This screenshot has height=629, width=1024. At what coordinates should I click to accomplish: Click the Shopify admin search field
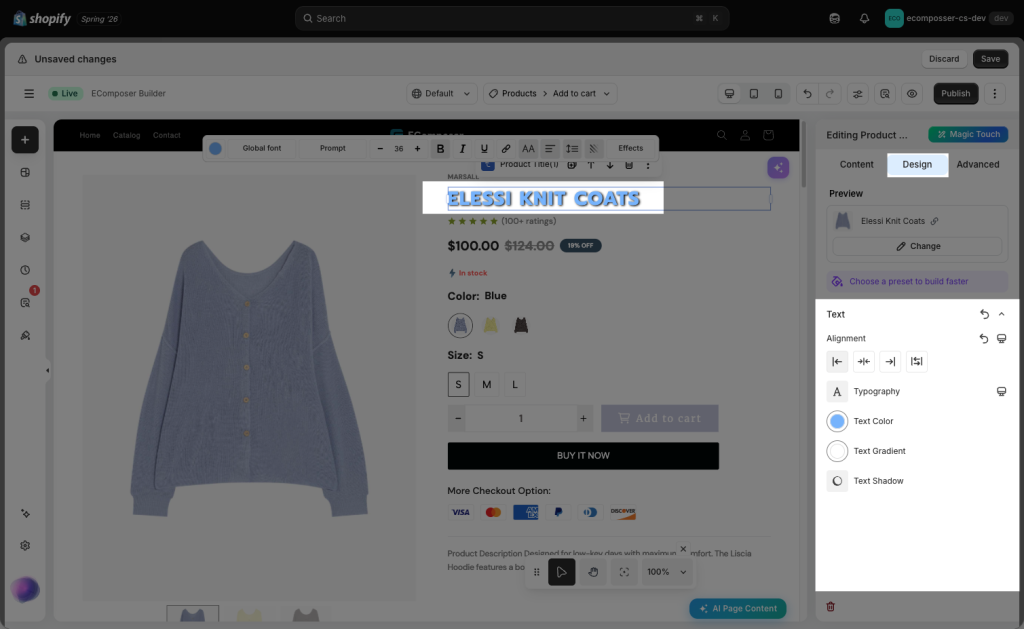[512, 18]
